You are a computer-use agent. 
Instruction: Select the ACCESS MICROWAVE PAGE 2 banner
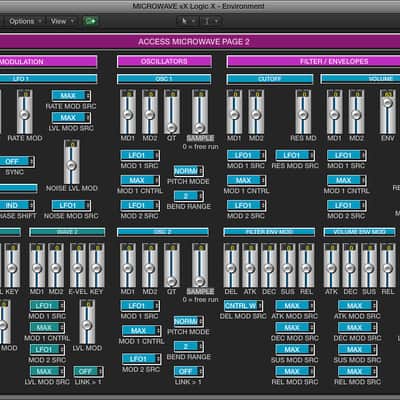click(x=200, y=42)
